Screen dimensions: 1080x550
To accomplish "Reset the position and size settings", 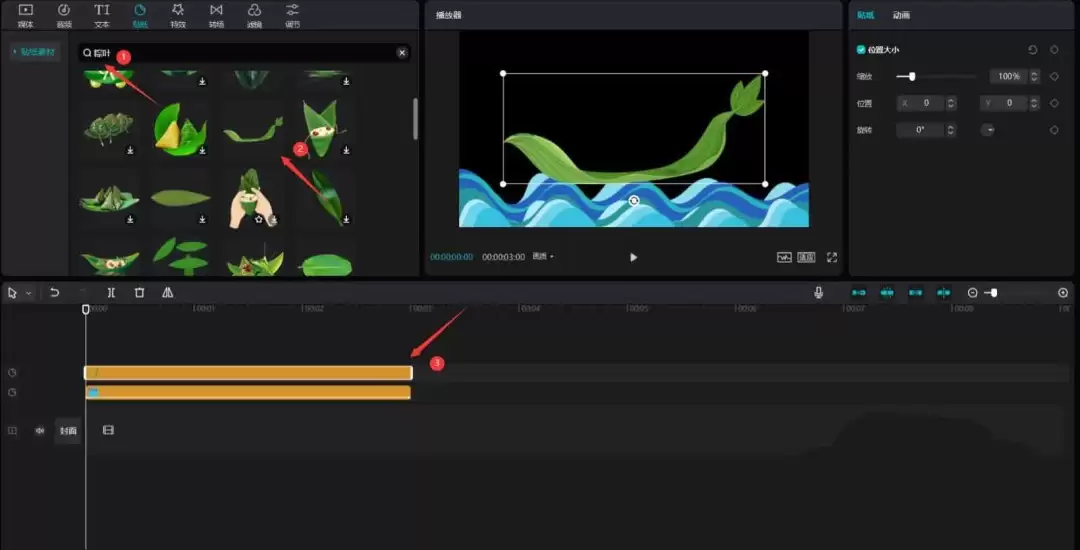I will 1032,50.
